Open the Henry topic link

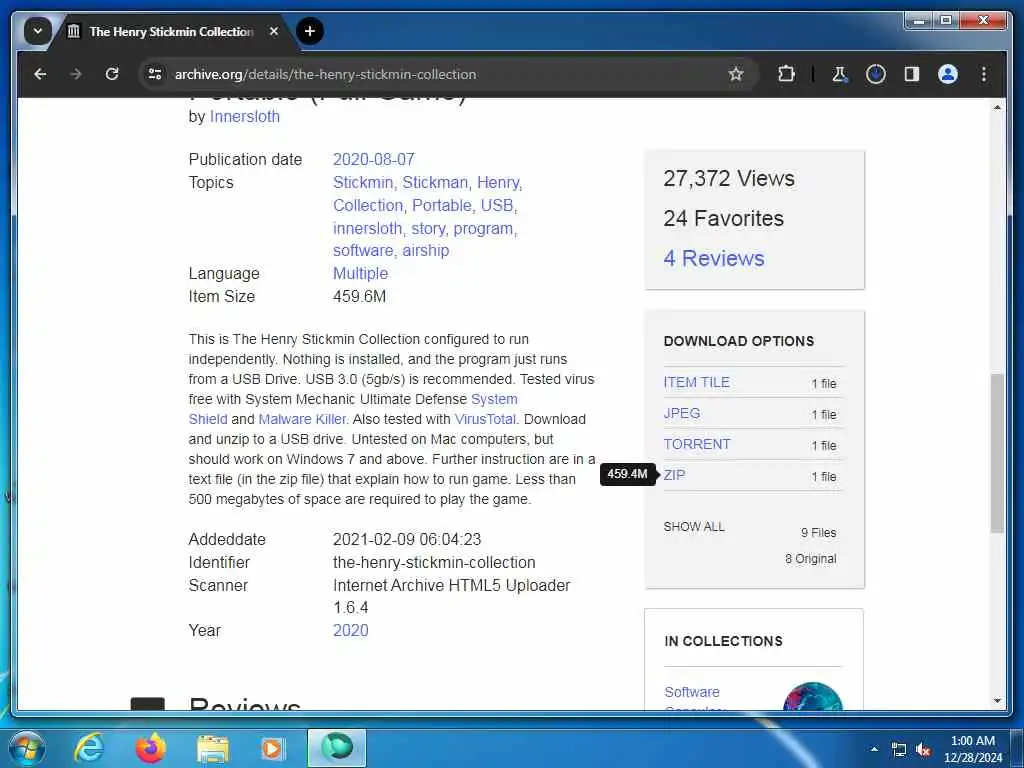click(498, 182)
